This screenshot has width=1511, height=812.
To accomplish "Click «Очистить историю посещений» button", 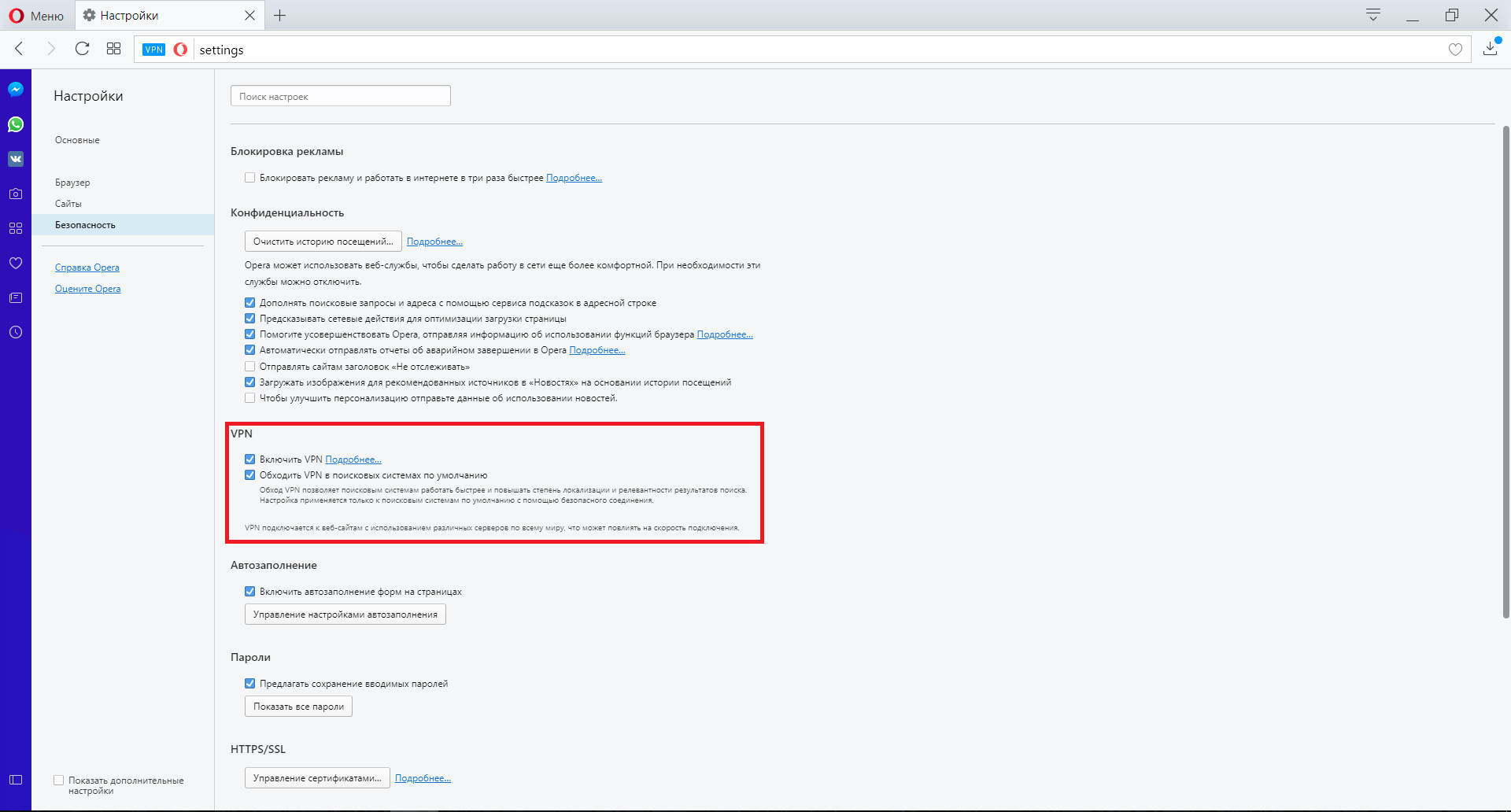I will click(x=322, y=241).
